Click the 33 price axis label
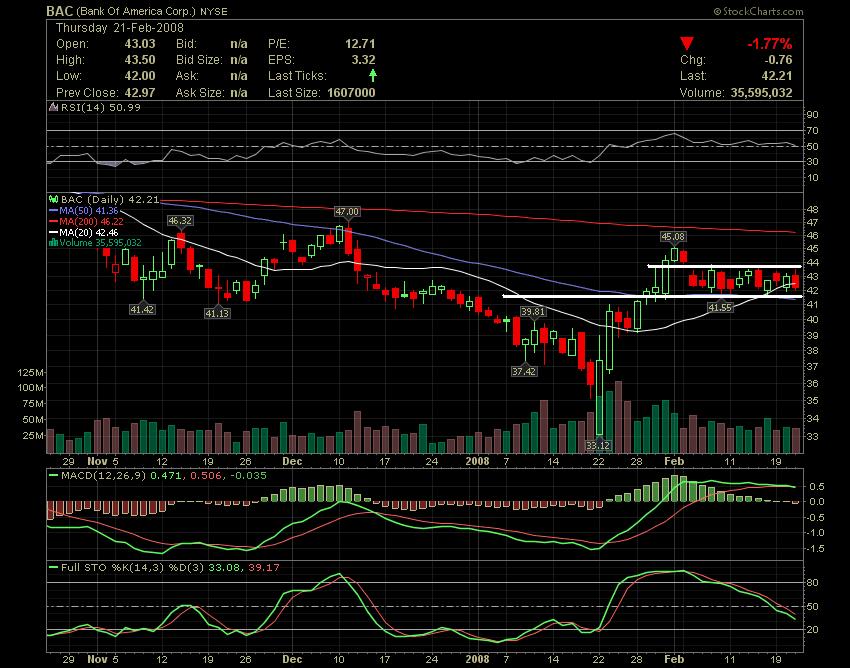 pos(812,436)
